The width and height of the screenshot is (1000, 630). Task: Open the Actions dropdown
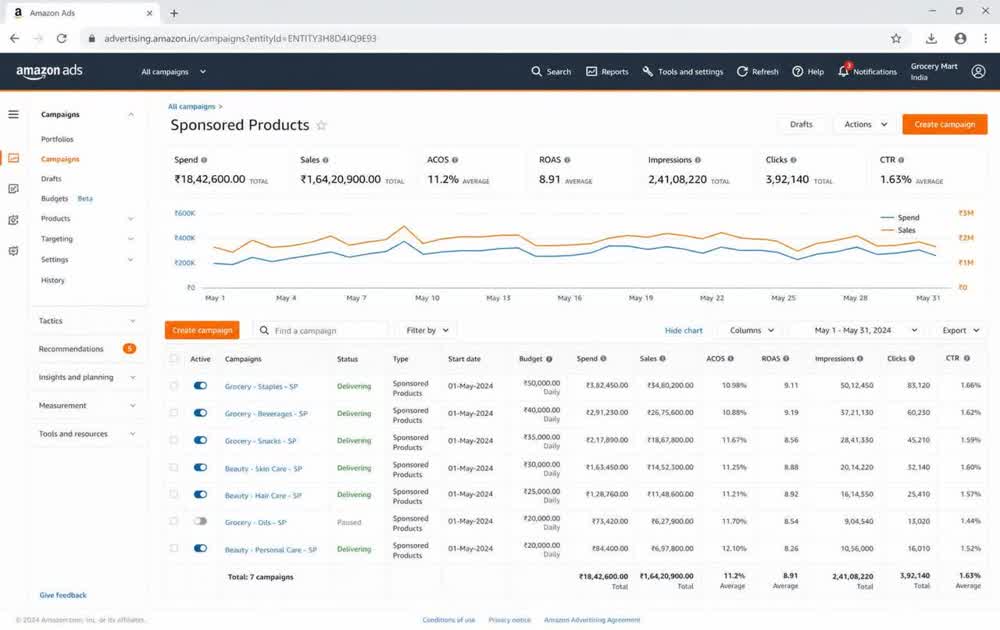[865, 124]
